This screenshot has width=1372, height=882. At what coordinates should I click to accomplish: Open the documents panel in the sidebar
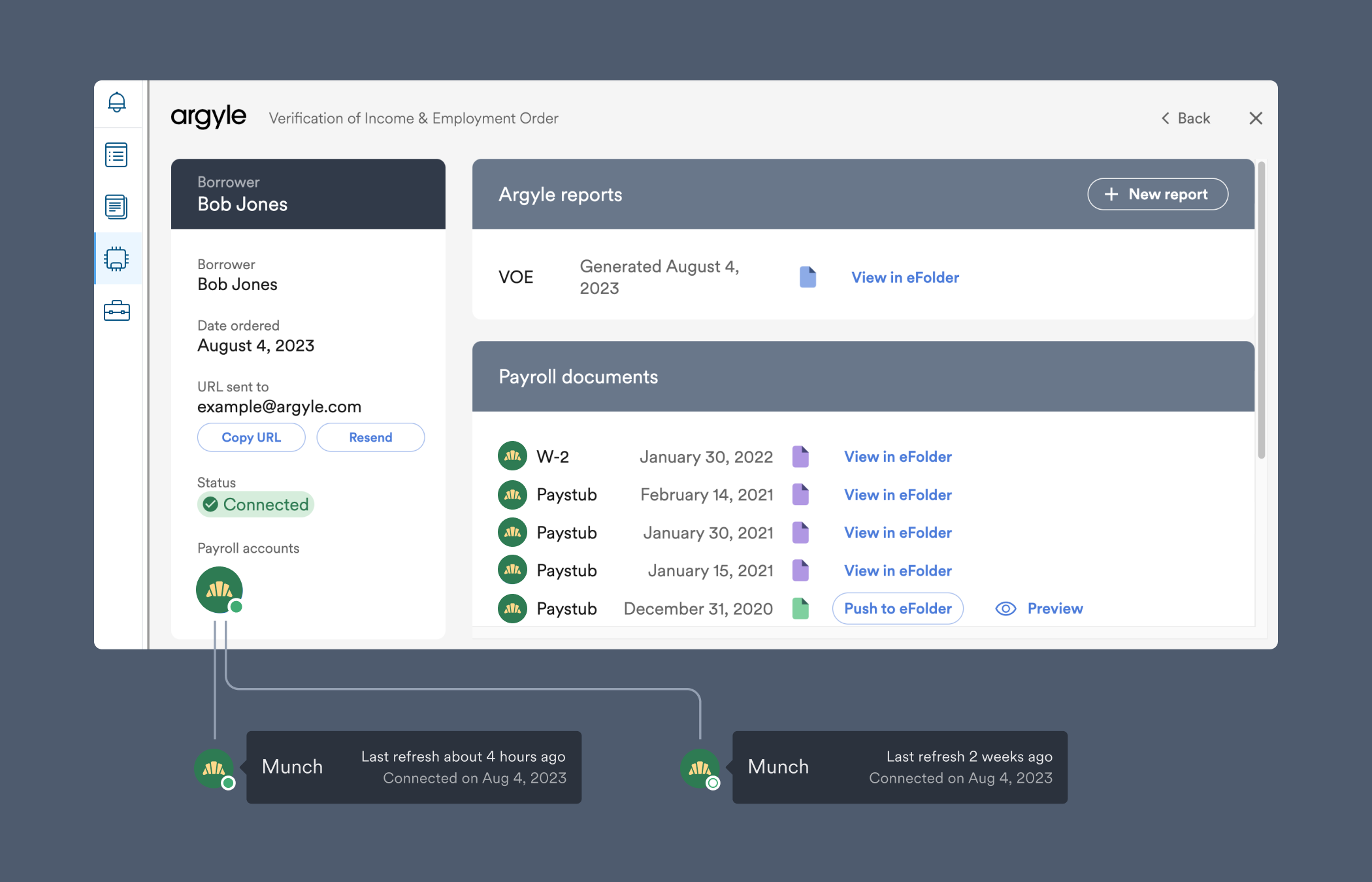coord(117,207)
